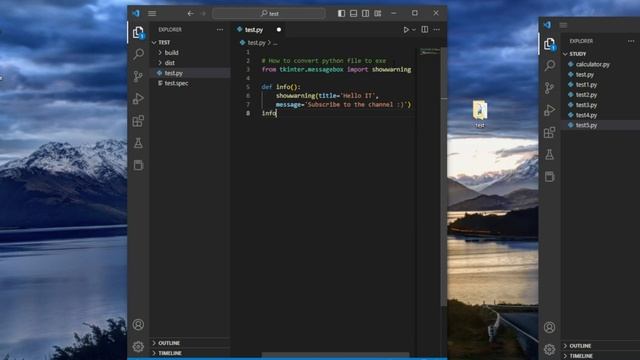Viewport: 640px width, 360px height.
Task: Click the code minimap preview
Action: (x=430, y=52)
